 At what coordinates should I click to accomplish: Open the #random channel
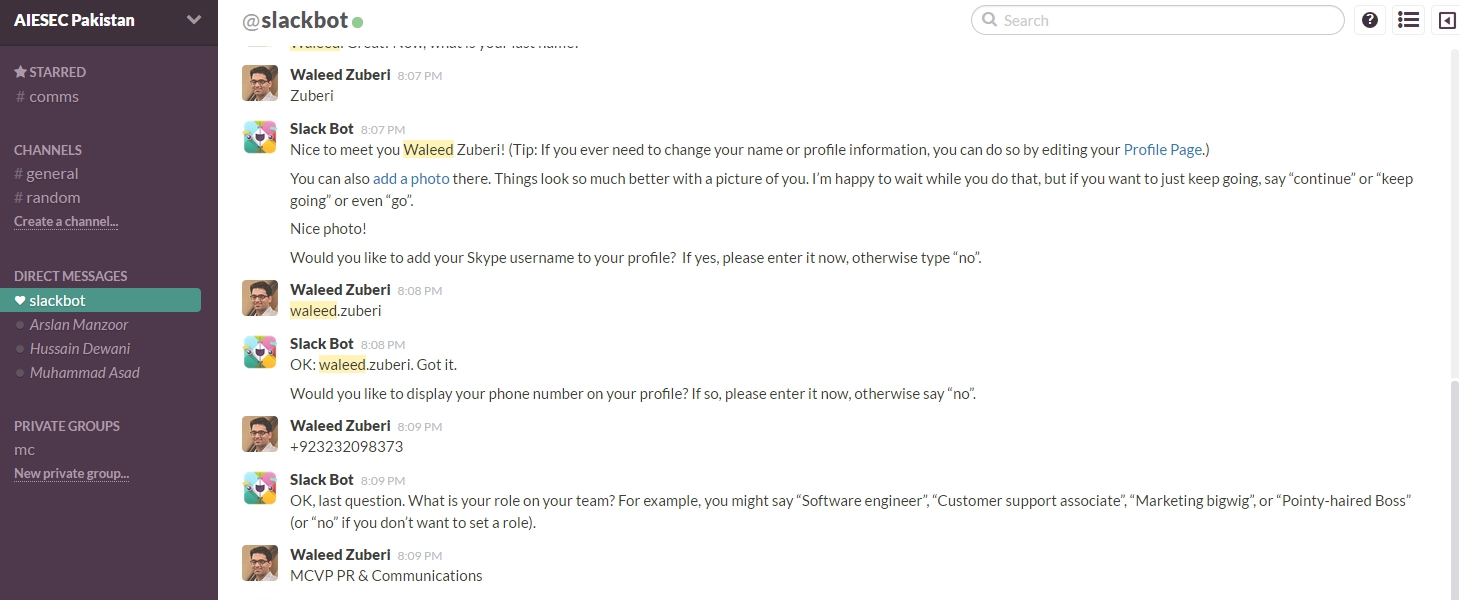pos(53,198)
